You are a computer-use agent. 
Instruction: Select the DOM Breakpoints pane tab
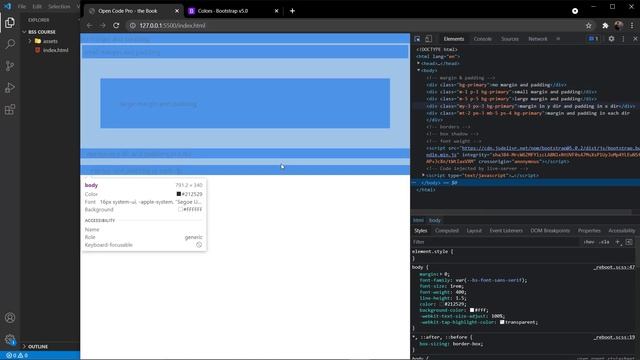550,231
